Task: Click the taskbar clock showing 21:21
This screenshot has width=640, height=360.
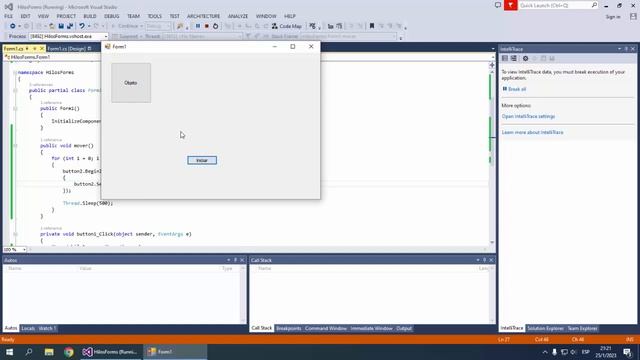Action: [x=606, y=352]
